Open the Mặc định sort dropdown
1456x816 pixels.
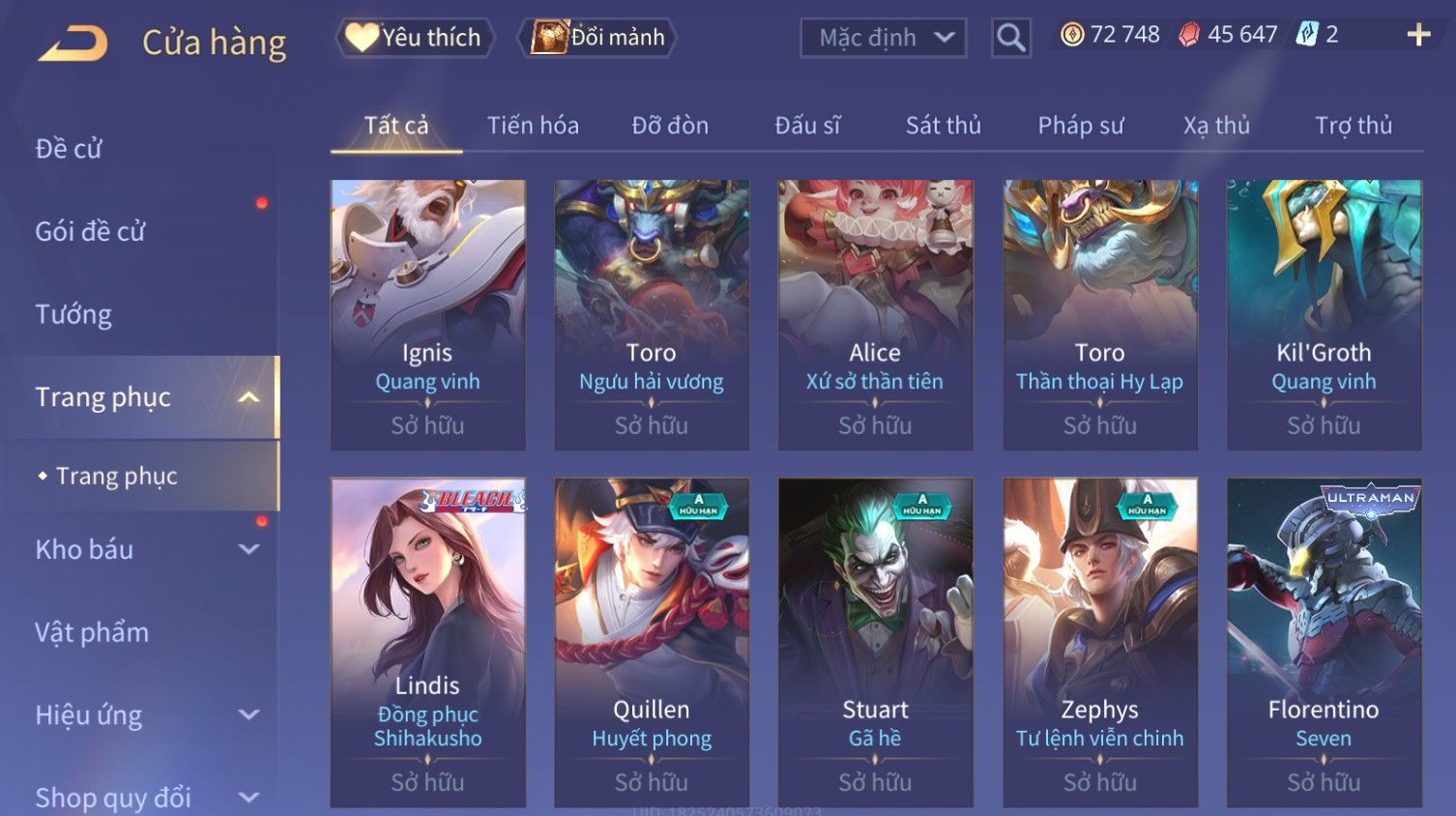click(883, 38)
